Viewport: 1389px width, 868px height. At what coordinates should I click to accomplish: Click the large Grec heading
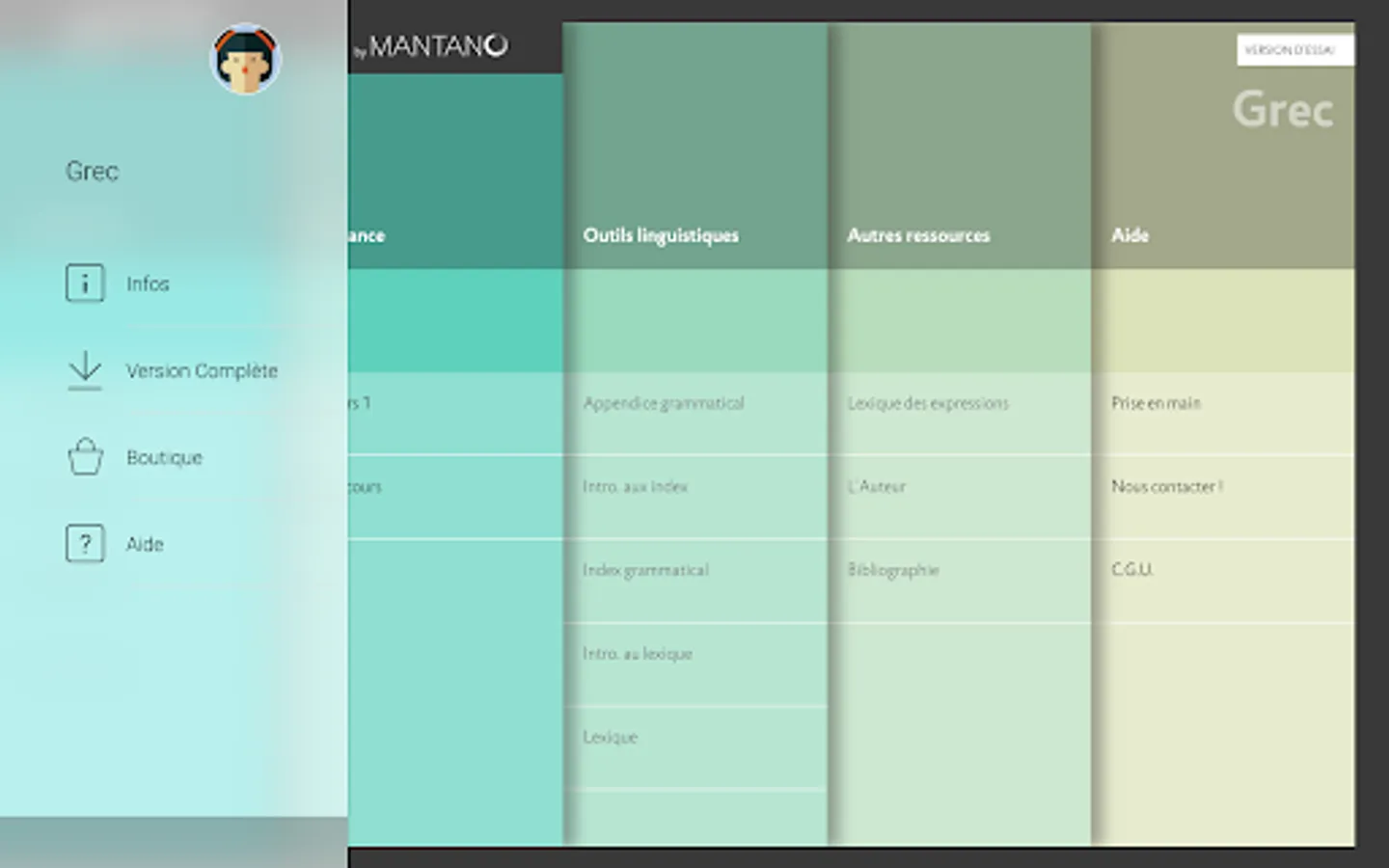point(1282,109)
